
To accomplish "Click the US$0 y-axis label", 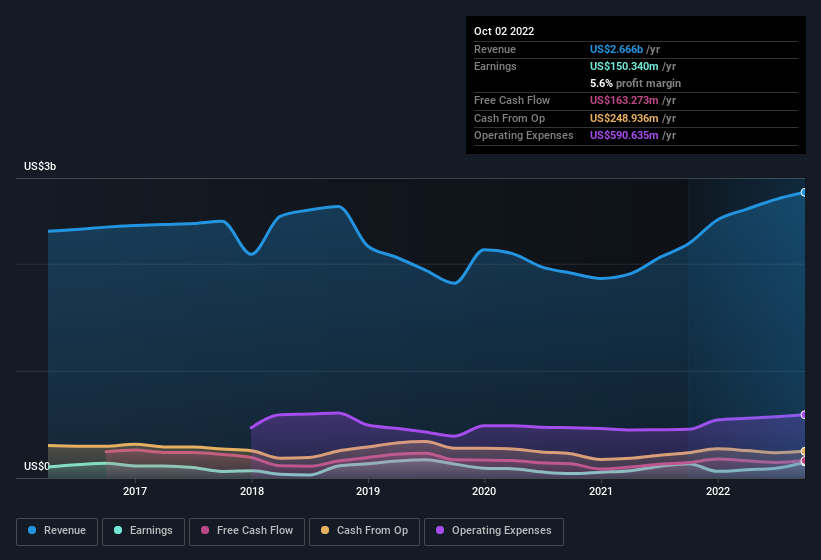I will pos(37,466).
